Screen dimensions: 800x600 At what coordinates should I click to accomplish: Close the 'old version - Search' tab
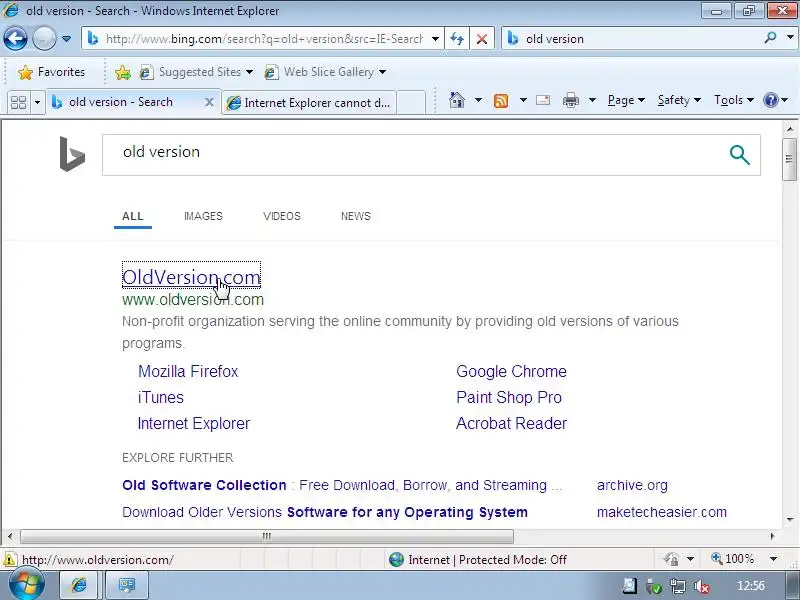click(x=209, y=102)
